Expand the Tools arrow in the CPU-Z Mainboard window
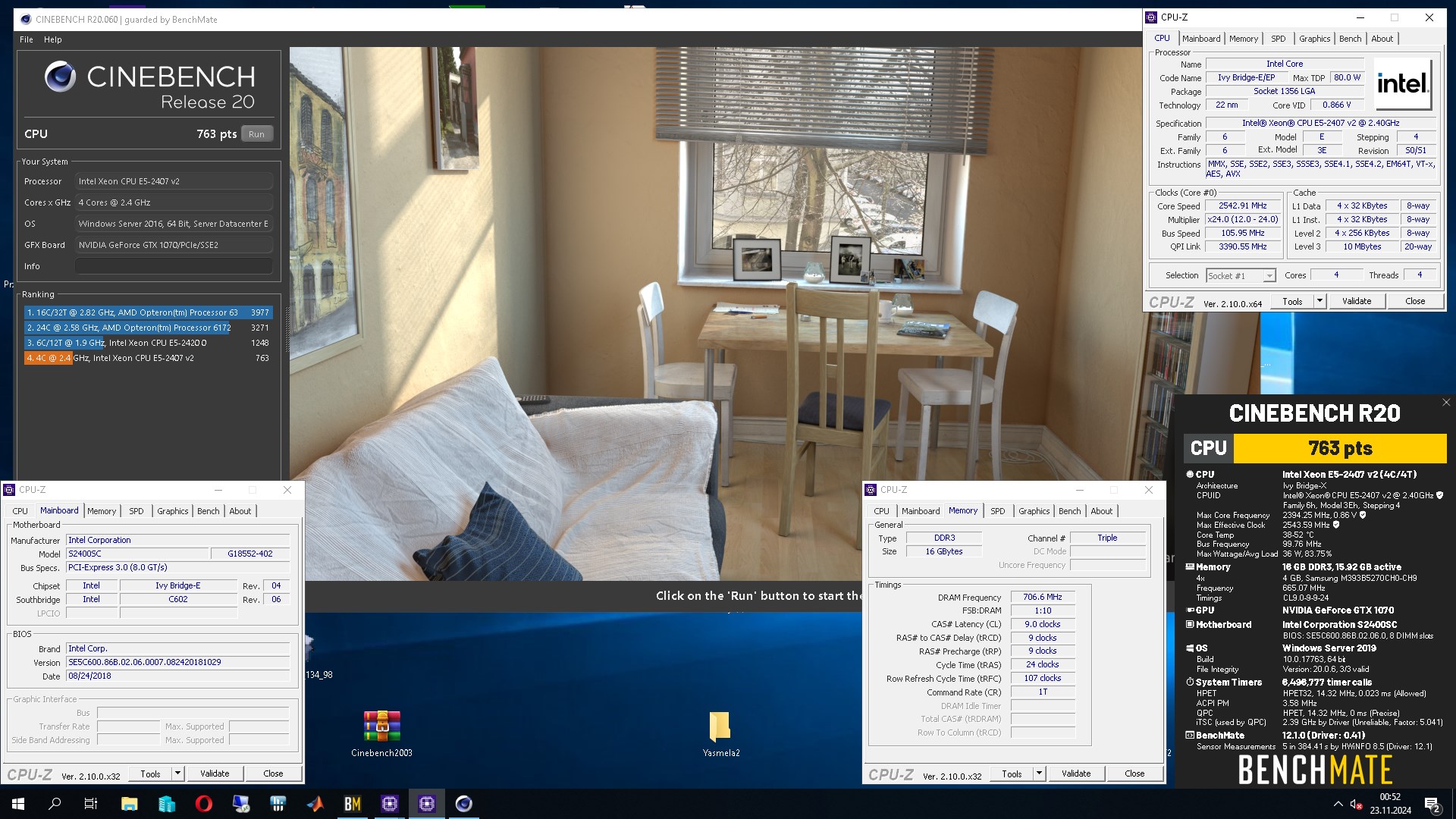 point(177,773)
